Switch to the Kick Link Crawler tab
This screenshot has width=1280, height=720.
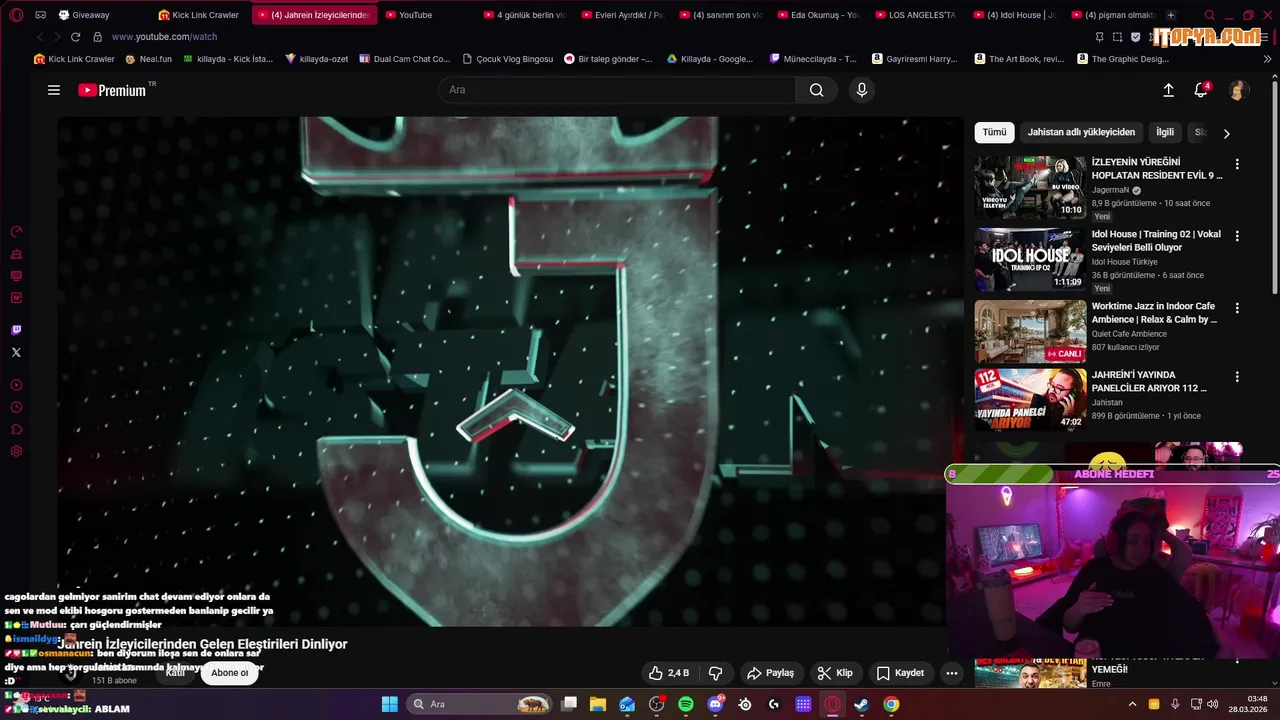pyautogui.click(x=199, y=15)
